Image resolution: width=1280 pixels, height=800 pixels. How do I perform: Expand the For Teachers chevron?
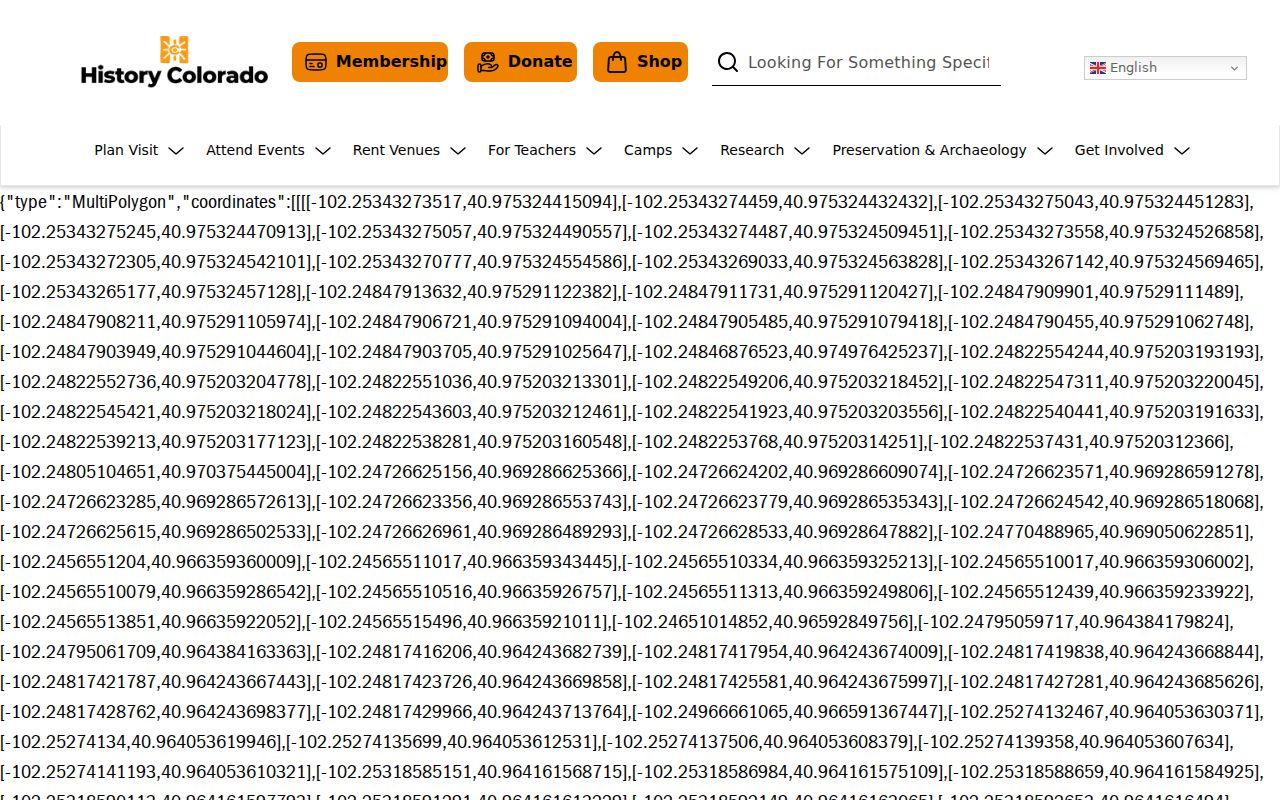click(x=594, y=151)
